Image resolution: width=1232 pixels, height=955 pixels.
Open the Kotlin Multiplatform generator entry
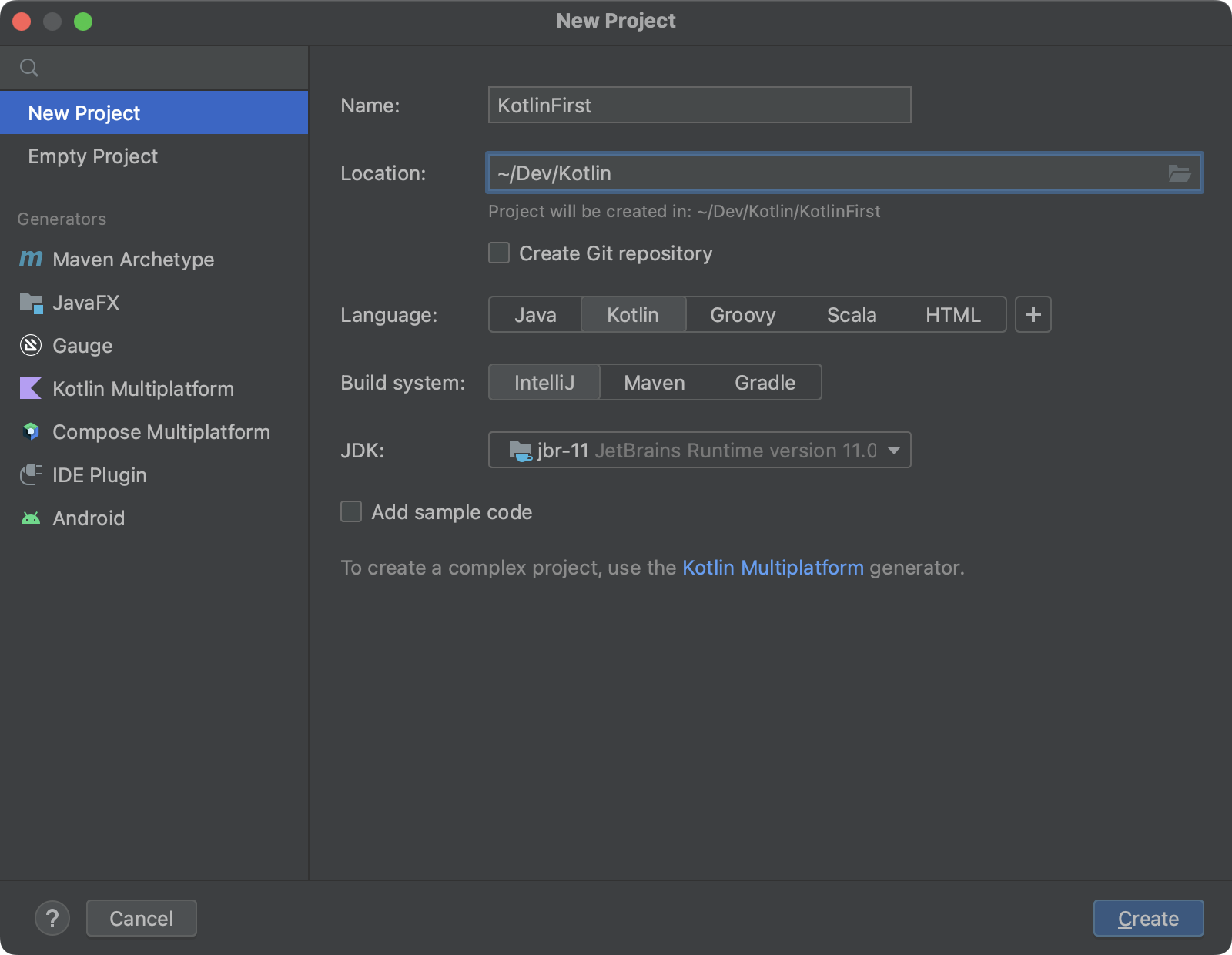154,388
